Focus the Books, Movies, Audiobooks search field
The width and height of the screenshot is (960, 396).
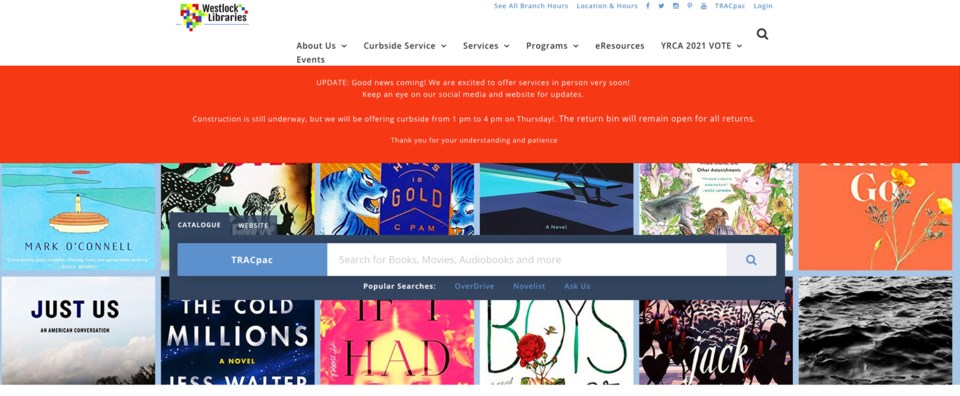click(x=527, y=260)
